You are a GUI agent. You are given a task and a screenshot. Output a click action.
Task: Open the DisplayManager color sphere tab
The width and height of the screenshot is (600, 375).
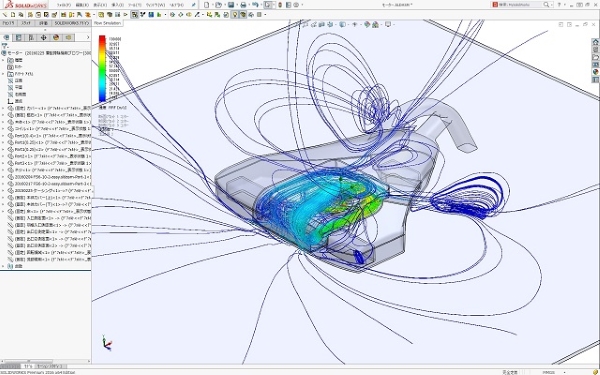pyautogui.click(x=56, y=38)
